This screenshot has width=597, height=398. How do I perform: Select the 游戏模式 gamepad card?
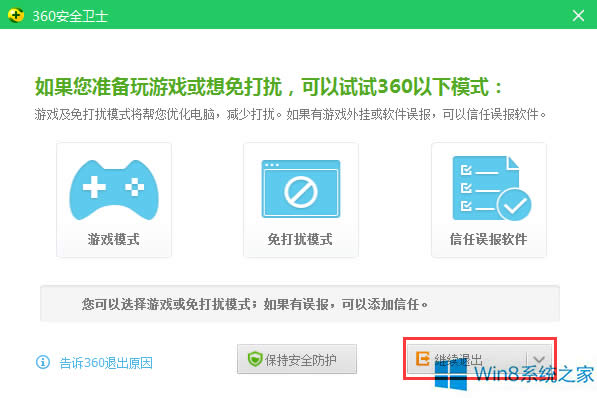[x=114, y=200]
